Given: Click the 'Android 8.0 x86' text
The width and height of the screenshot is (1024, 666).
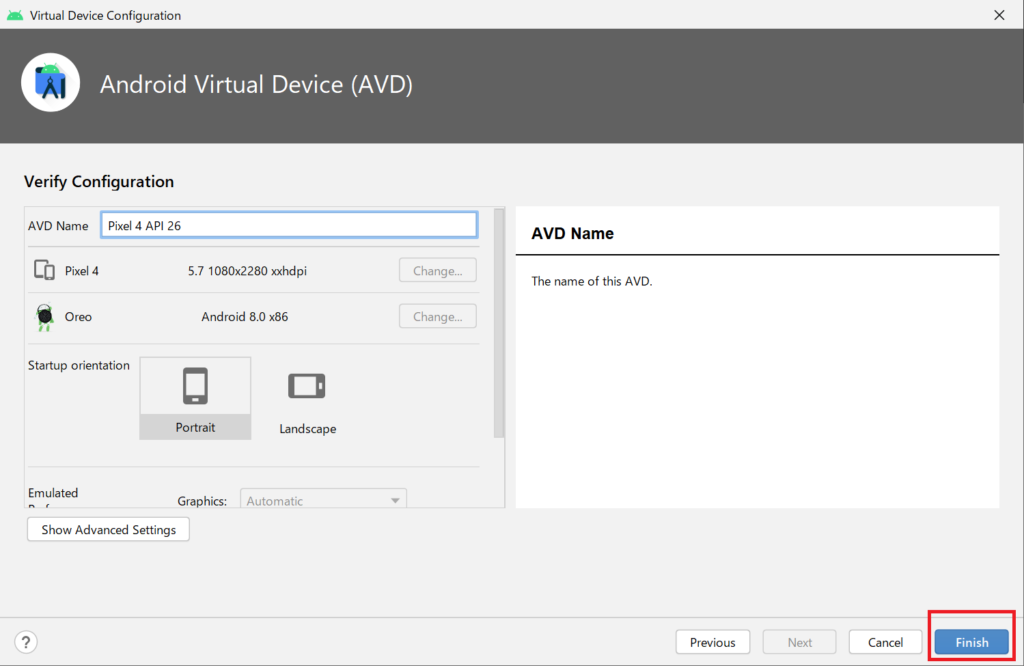Looking at the screenshot, I should 244,316.
